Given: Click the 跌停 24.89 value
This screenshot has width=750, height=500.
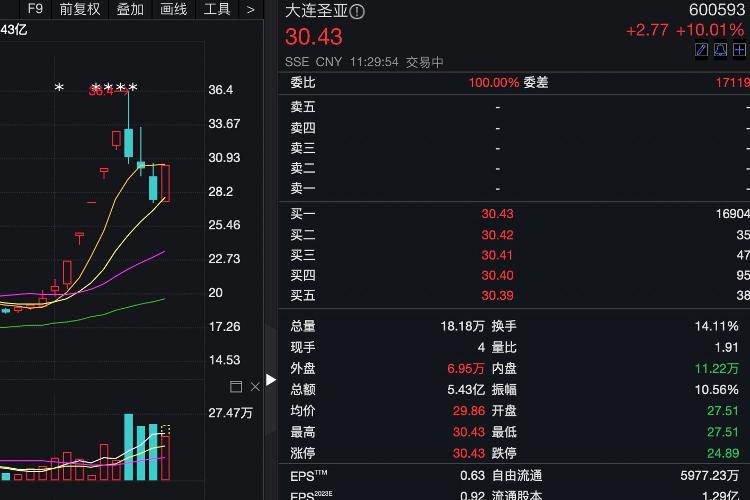Looking at the screenshot, I should coord(723,453).
